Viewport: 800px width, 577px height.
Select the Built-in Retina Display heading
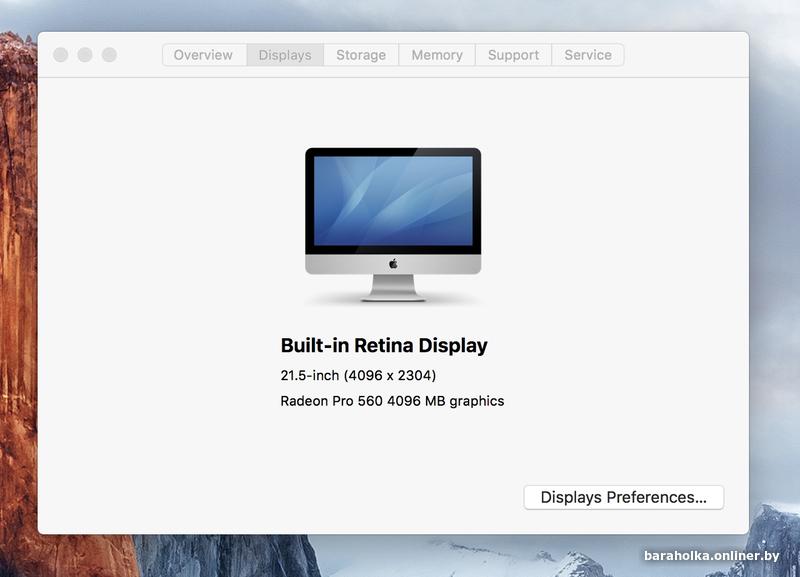[x=384, y=346]
